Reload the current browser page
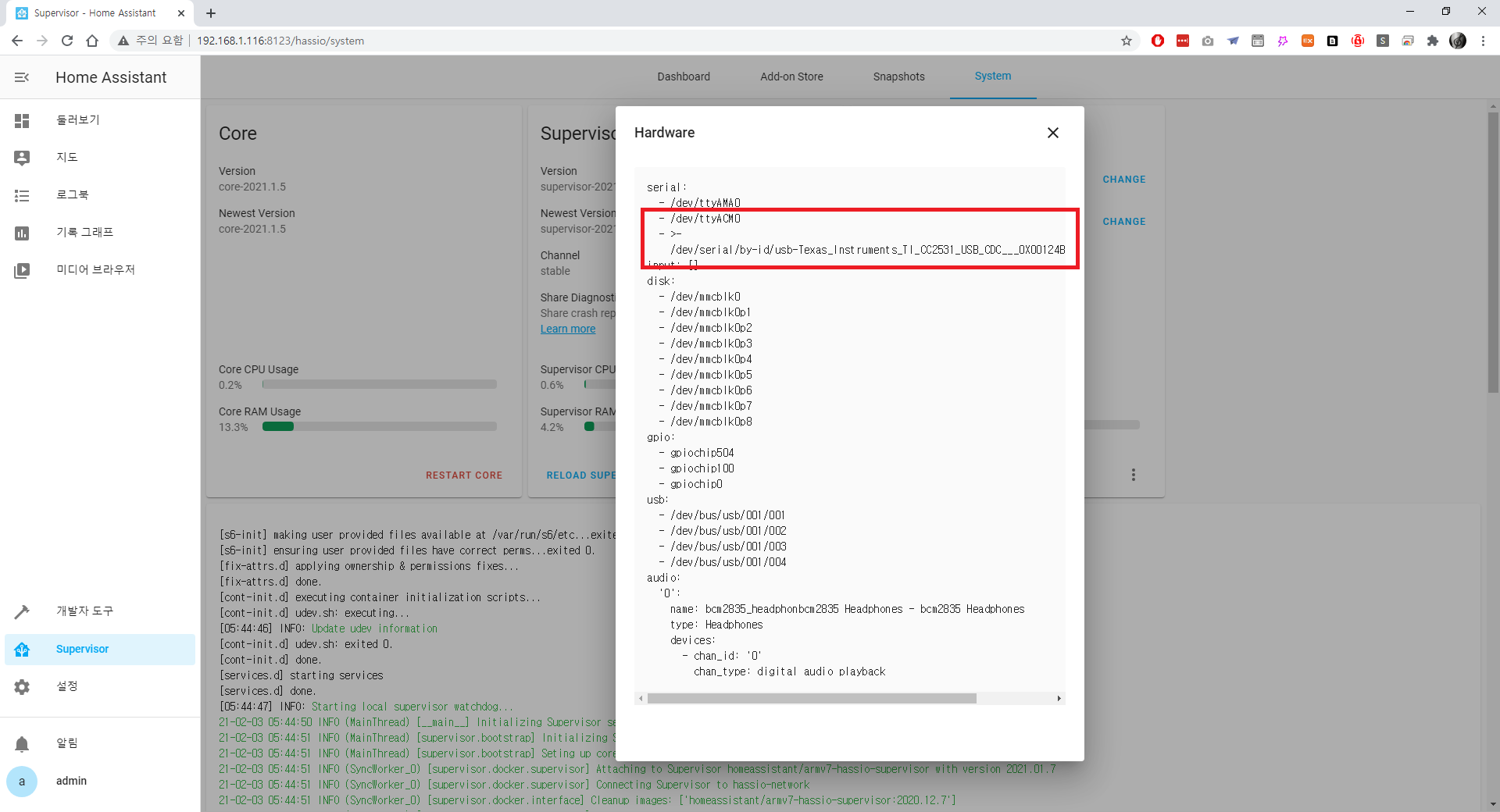The image size is (1500, 812). pyautogui.click(x=67, y=41)
